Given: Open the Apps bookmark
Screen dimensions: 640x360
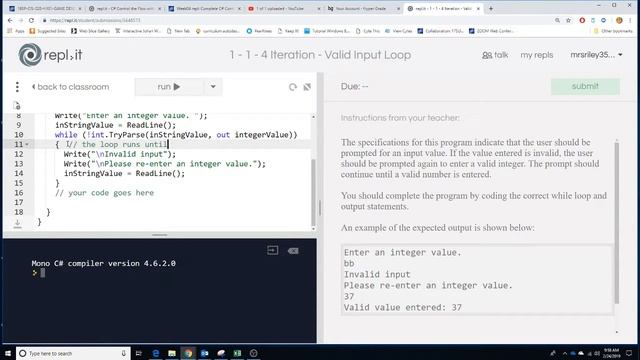Looking at the screenshot, I should point(16,31).
